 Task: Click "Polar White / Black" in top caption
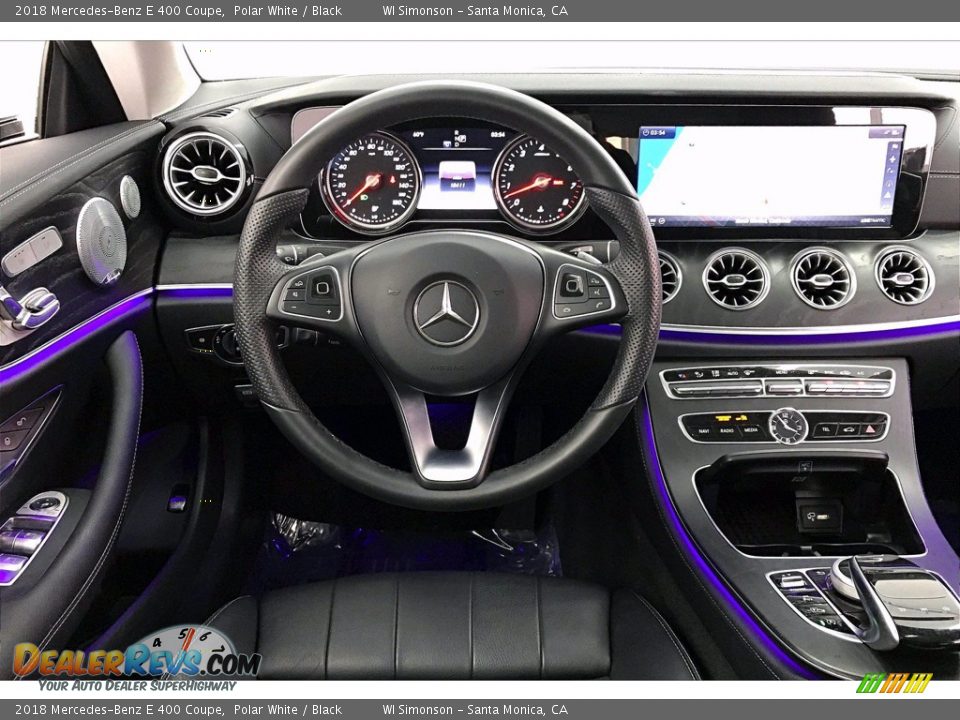point(288,10)
